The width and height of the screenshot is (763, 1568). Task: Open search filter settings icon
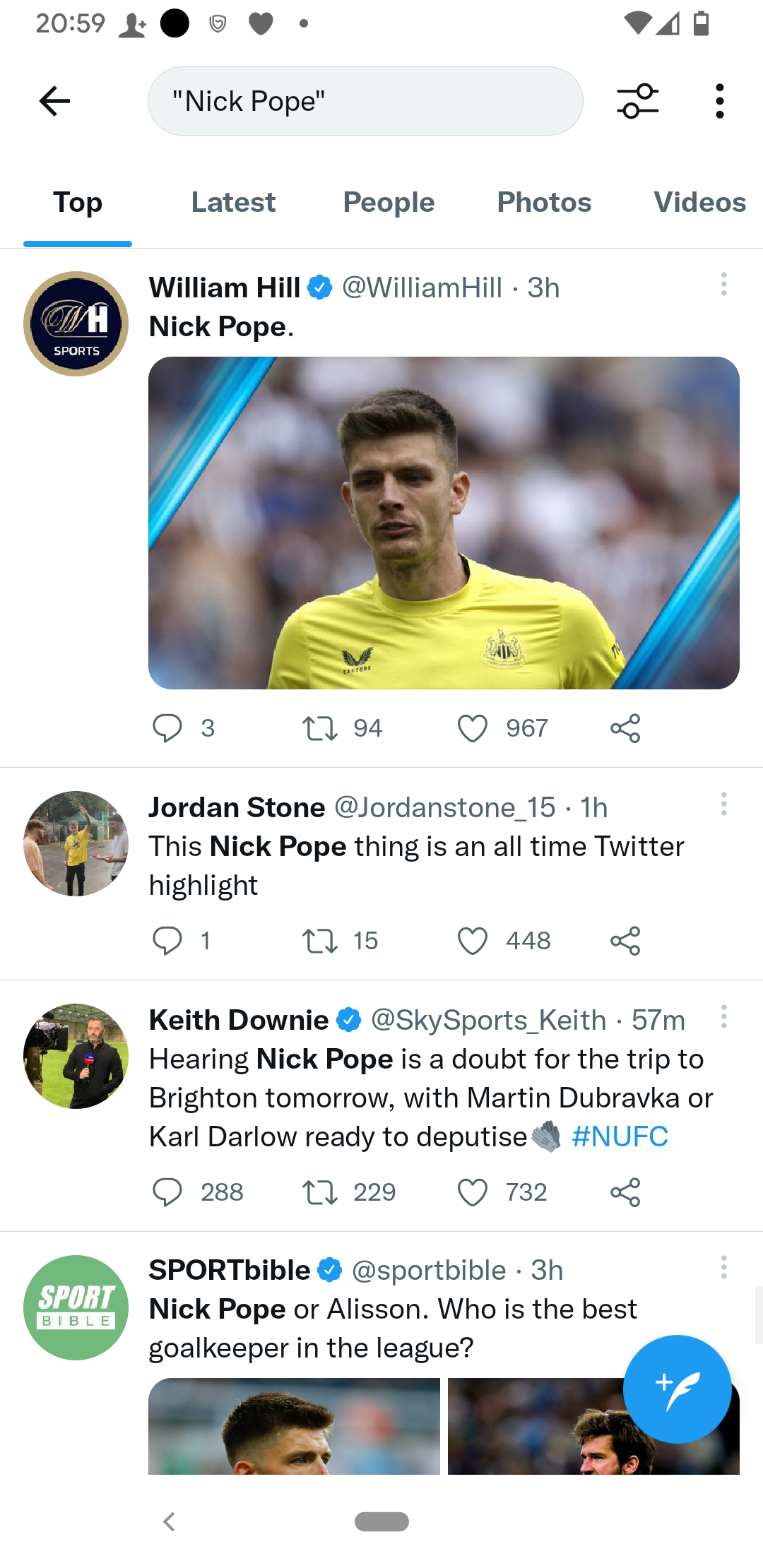click(637, 101)
